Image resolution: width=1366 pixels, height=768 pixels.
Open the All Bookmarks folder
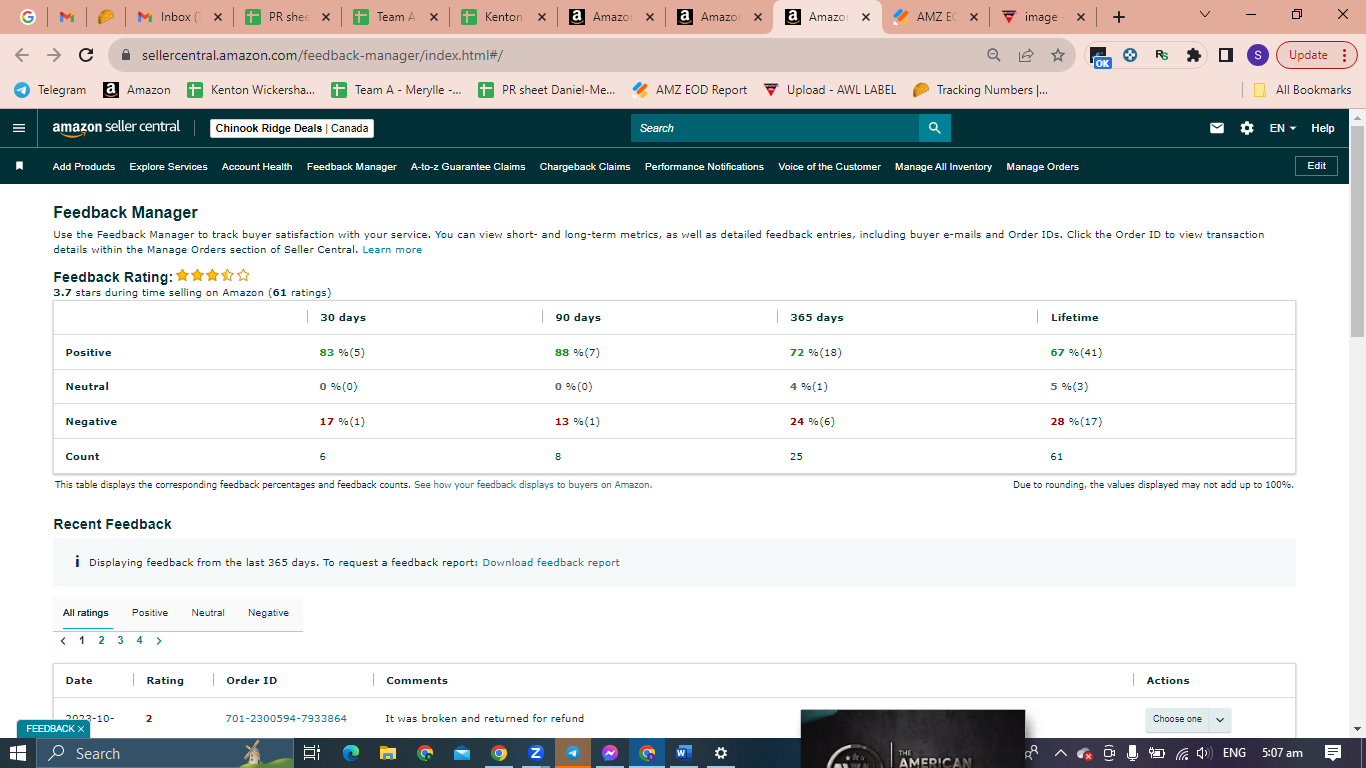click(x=1303, y=90)
